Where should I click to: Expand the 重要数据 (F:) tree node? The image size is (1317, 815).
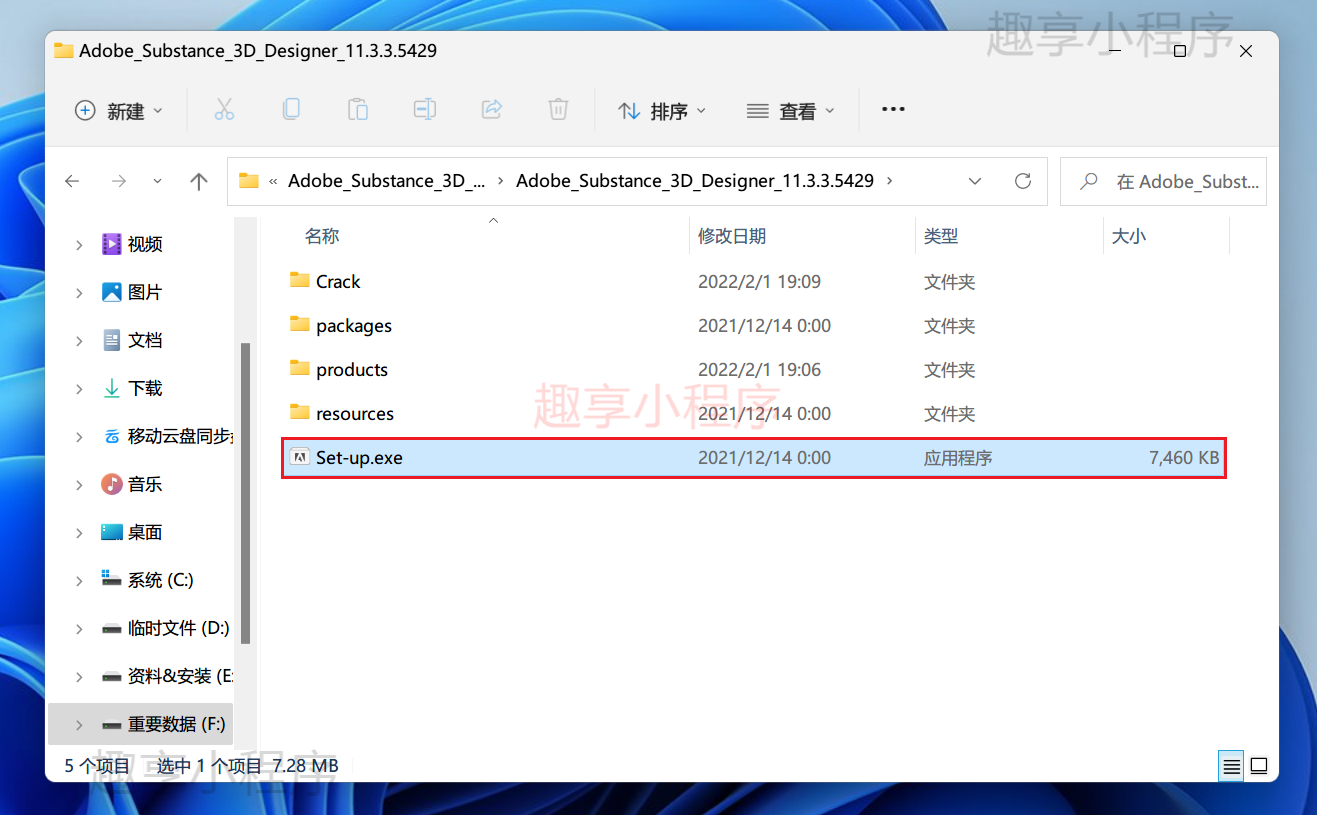pyautogui.click(x=79, y=724)
